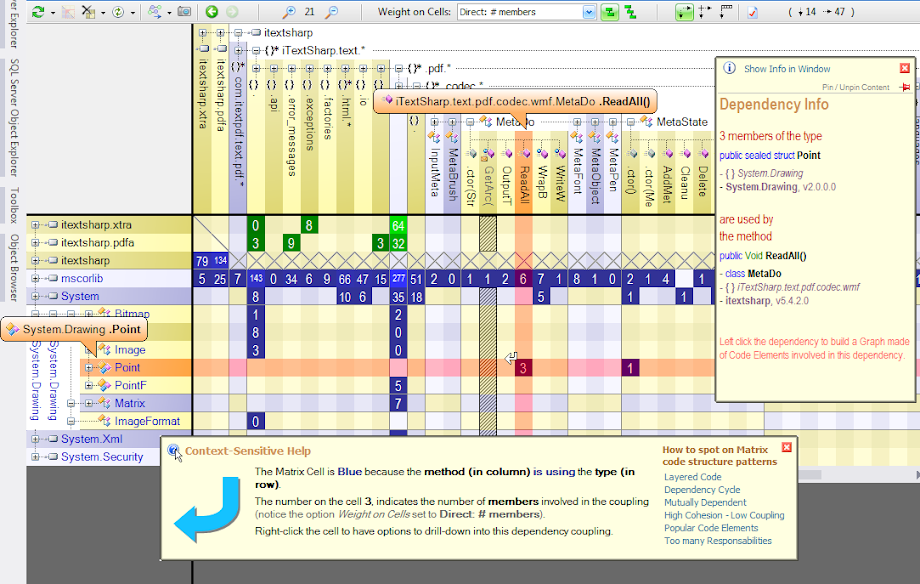The width and height of the screenshot is (920, 584).
Task: Select the Matrix type row
Action: tap(136, 403)
